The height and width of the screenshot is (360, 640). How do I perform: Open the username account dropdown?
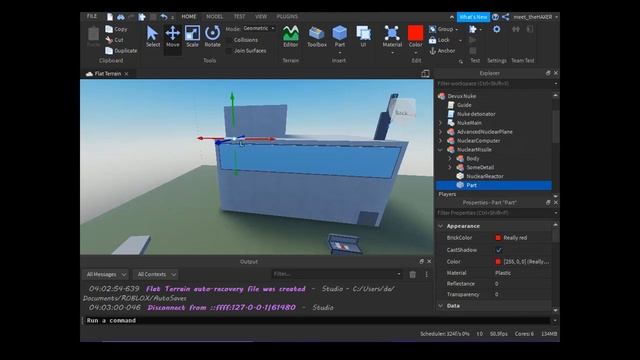[557, 17]
